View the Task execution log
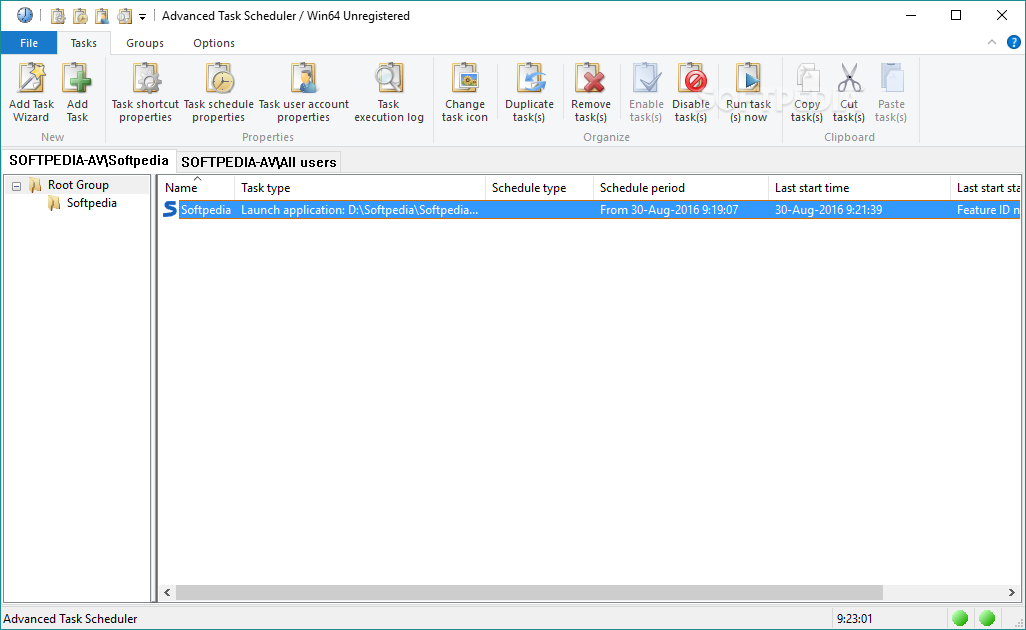 tap(389, 92)
